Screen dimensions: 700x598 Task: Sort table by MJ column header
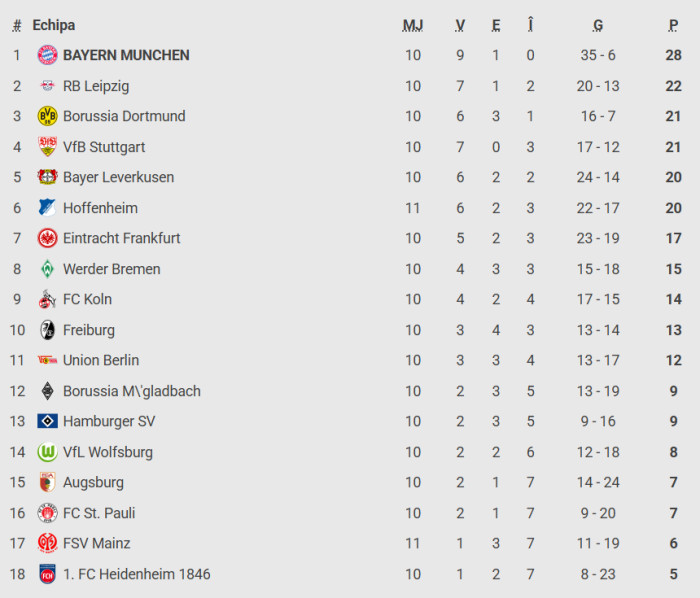pos(413,25)
